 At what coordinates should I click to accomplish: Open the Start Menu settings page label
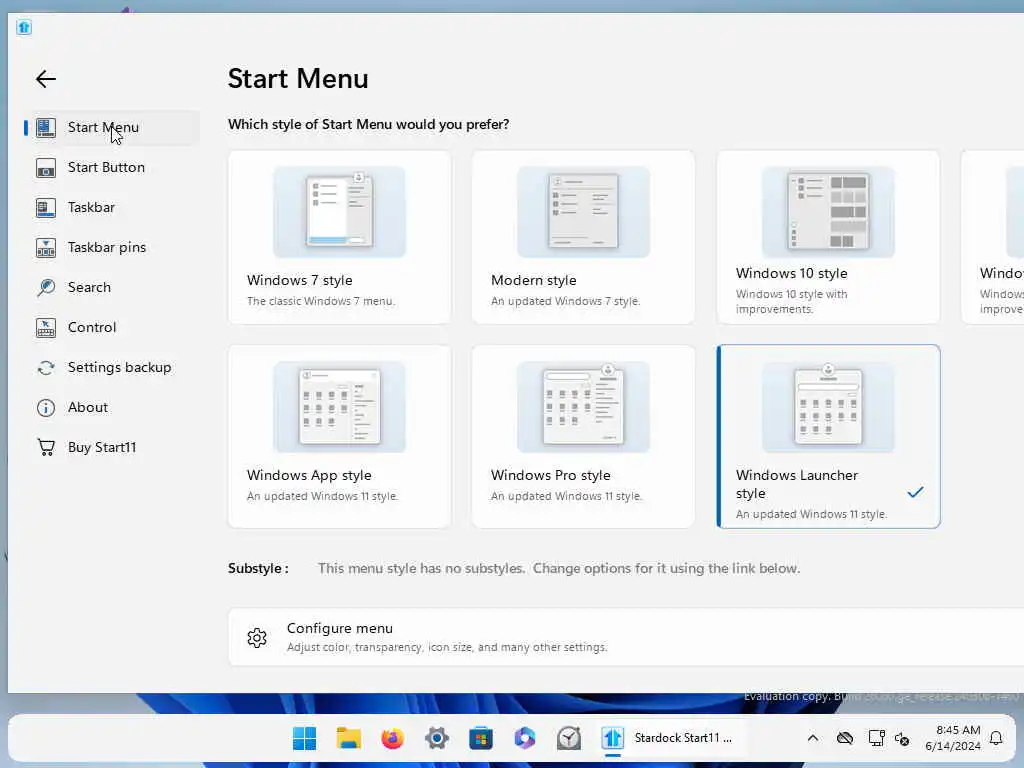[x=103, y=127]
